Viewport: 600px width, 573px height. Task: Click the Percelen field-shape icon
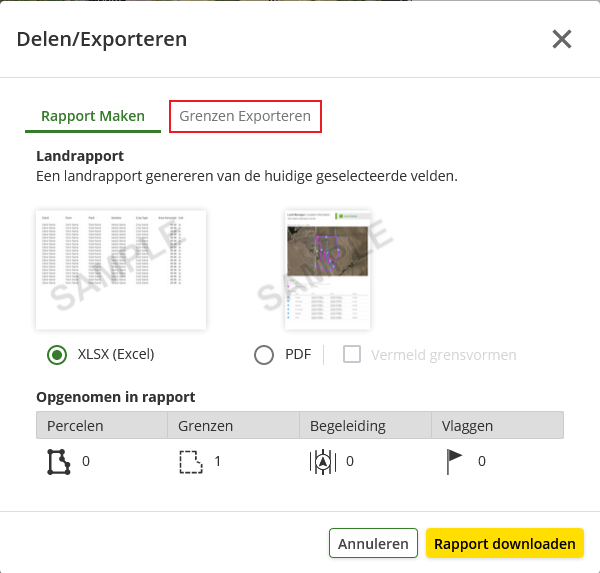59,462
